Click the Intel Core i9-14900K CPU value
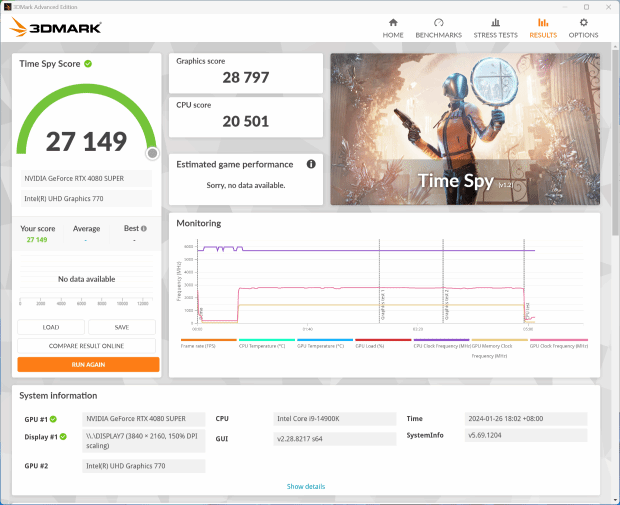The image size is (620, 505). 335,419
